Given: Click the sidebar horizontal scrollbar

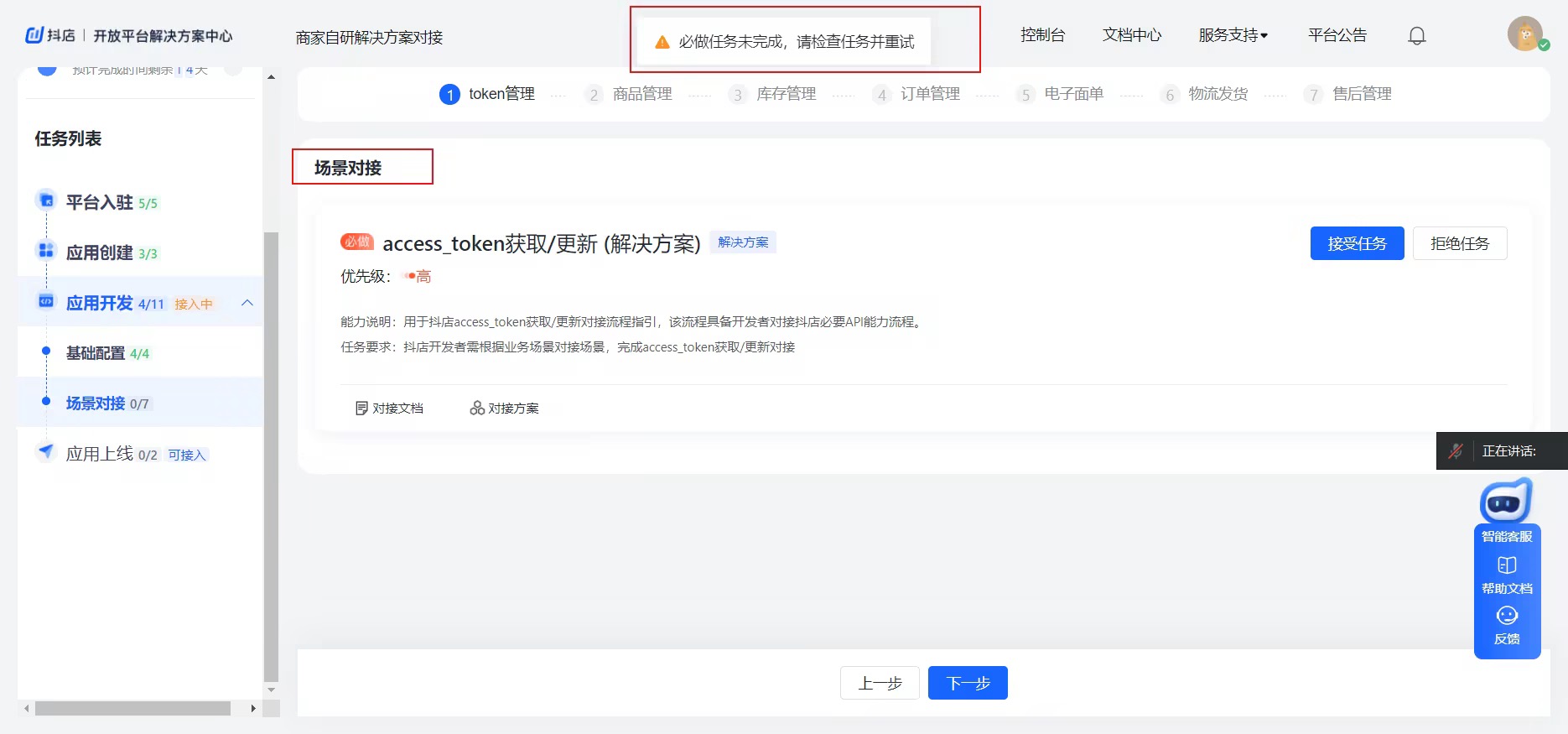Looking at the screenshot, I should pos(132,709).
